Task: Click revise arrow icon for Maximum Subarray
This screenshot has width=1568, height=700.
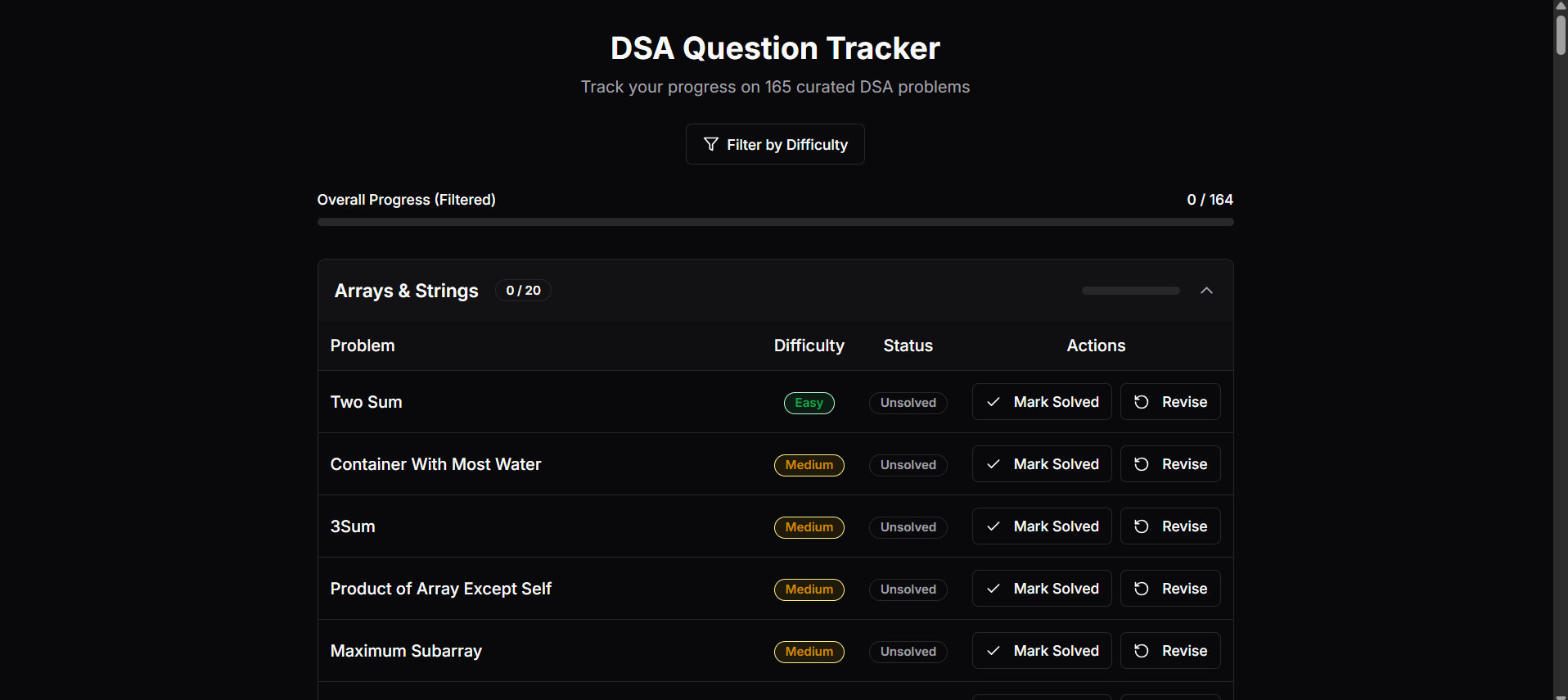Action: click(1141, 651)
